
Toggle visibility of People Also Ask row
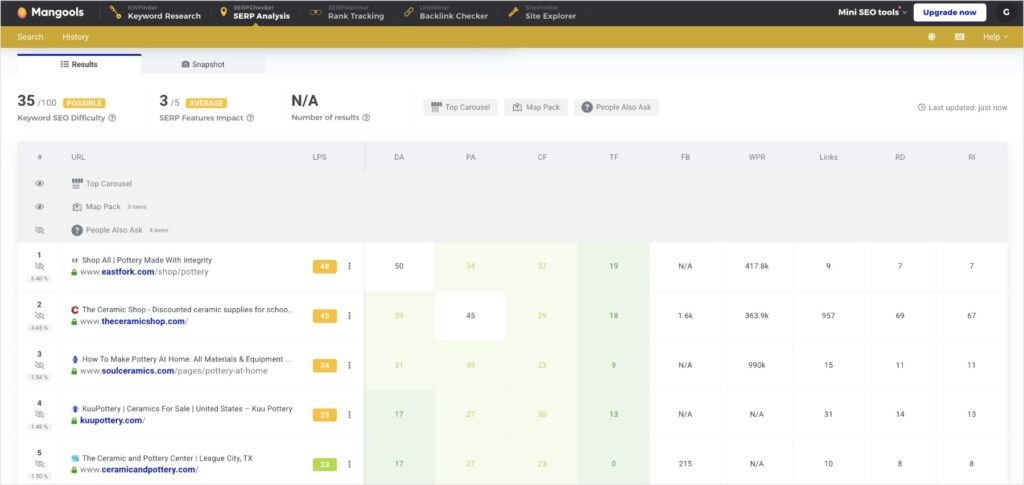point(40,230)
